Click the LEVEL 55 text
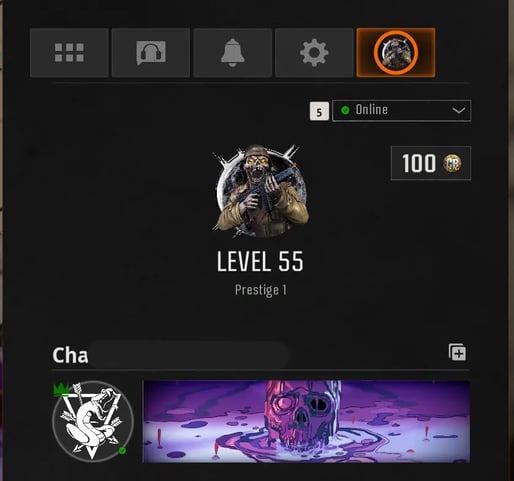Screen dimensions: 514x481 point(260,261)
